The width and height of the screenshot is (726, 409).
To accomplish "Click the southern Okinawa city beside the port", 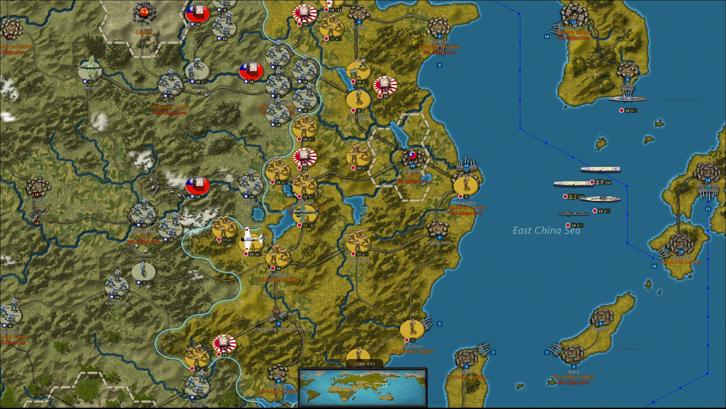I will click(x=572, y=355).
